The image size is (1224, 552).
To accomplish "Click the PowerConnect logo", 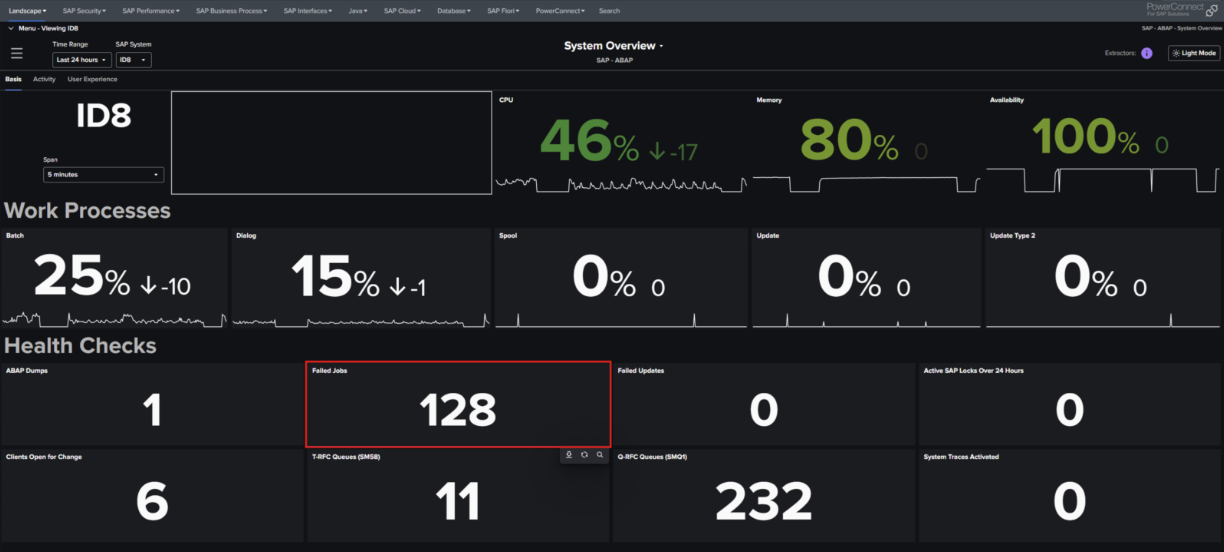I will pos(1181,9).
